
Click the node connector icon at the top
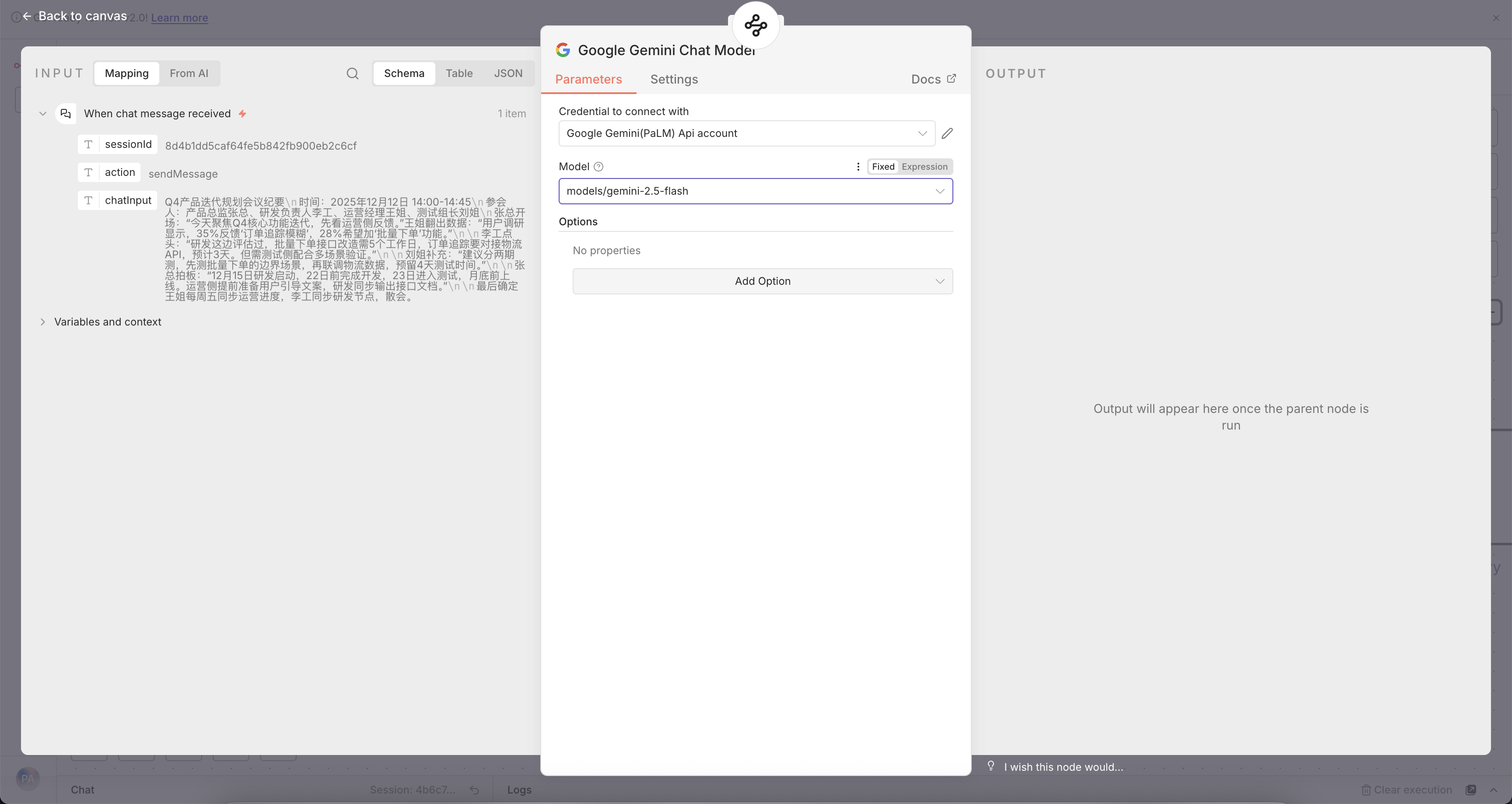click(x=756, y=25)
